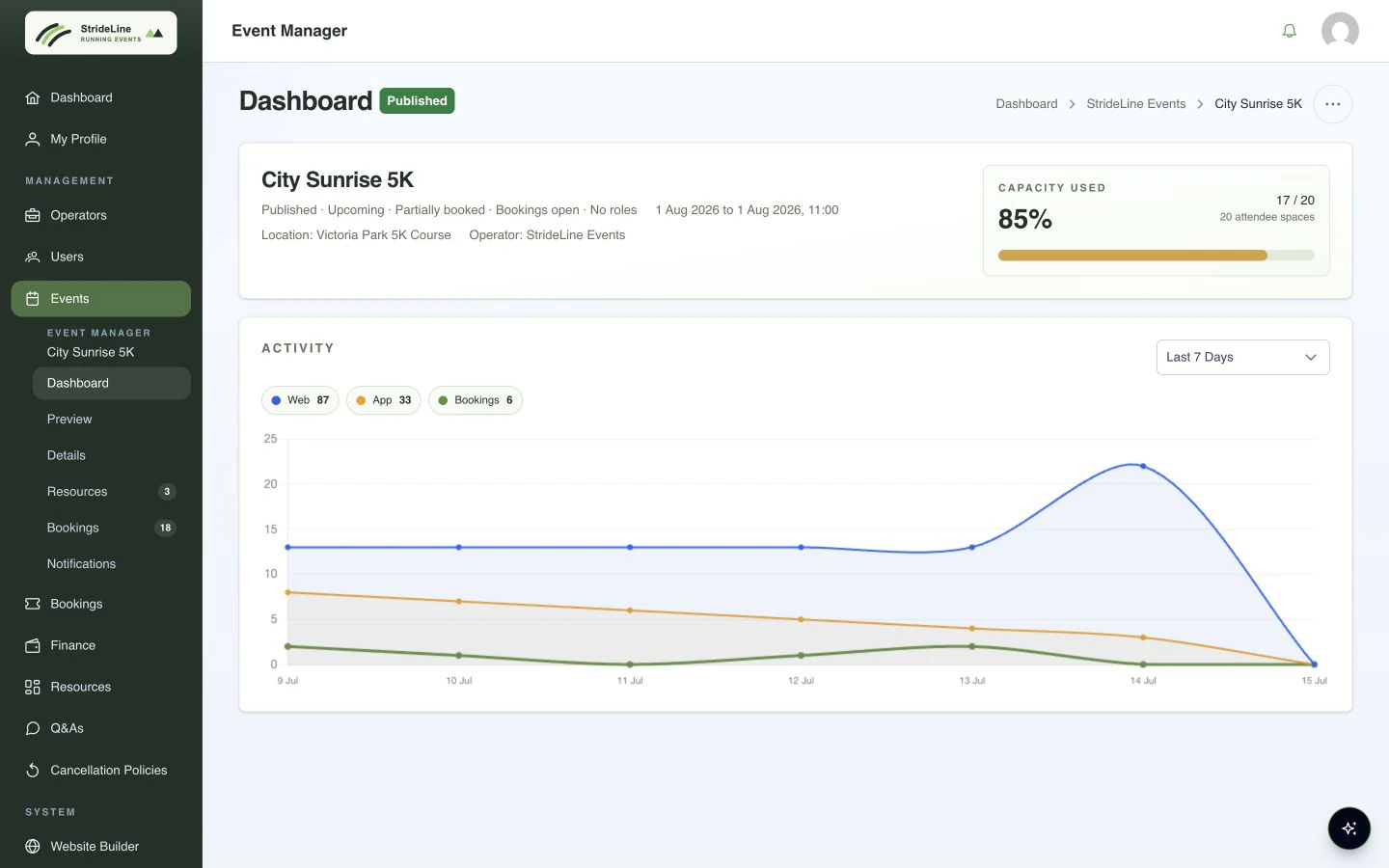Image resolution: width=1389 pixels, height=868 pixels.
Task: Click the App data point at 9 Jul
Action: click(287, 592)
